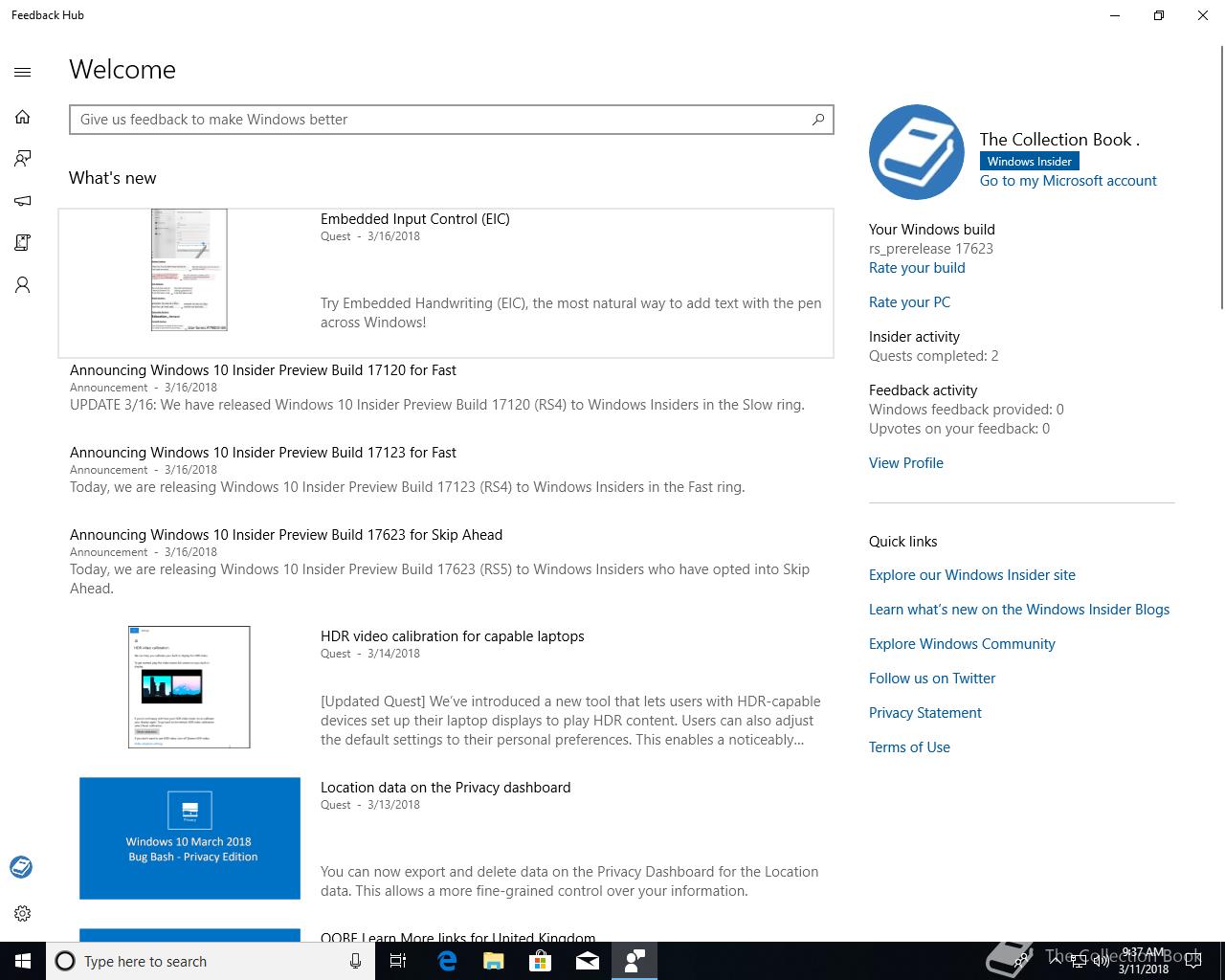Click the Collection Book account icon in sidebar
The height and width of the screenshot is (980, 1225).
point(21,867)
